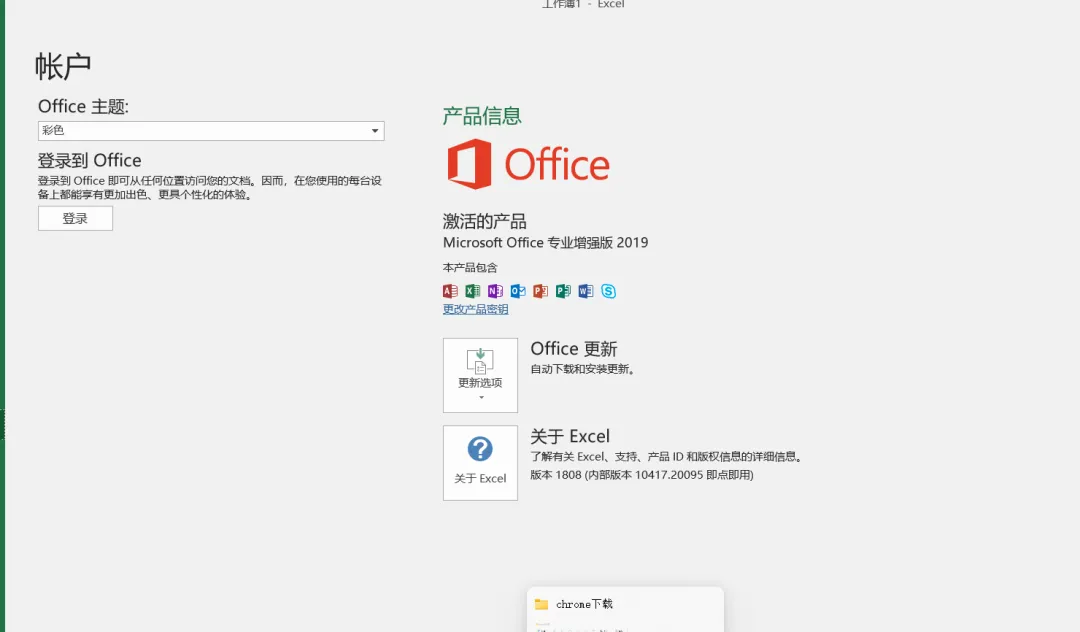This screenshot has width=1080, height=632.
Task: Click the Office 更新 heading
Action: pos(574,349)
